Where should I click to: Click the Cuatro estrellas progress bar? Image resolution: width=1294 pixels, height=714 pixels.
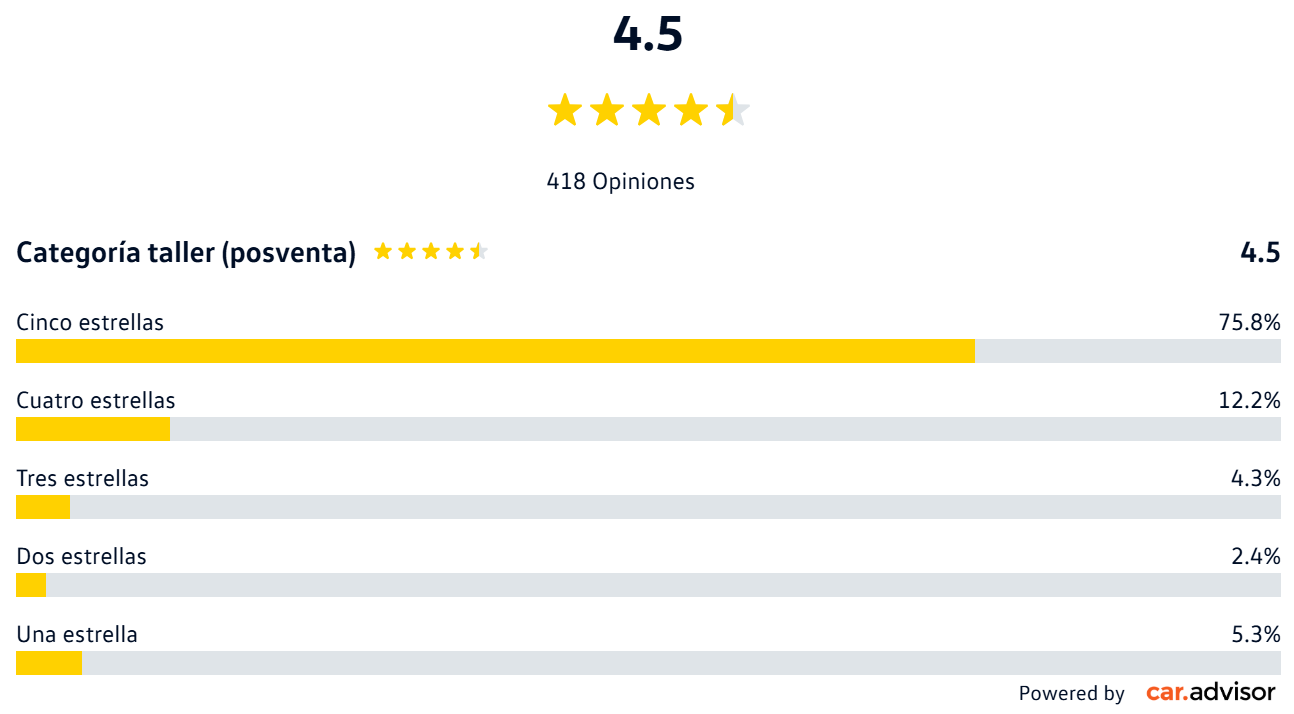tap(648, 429)
